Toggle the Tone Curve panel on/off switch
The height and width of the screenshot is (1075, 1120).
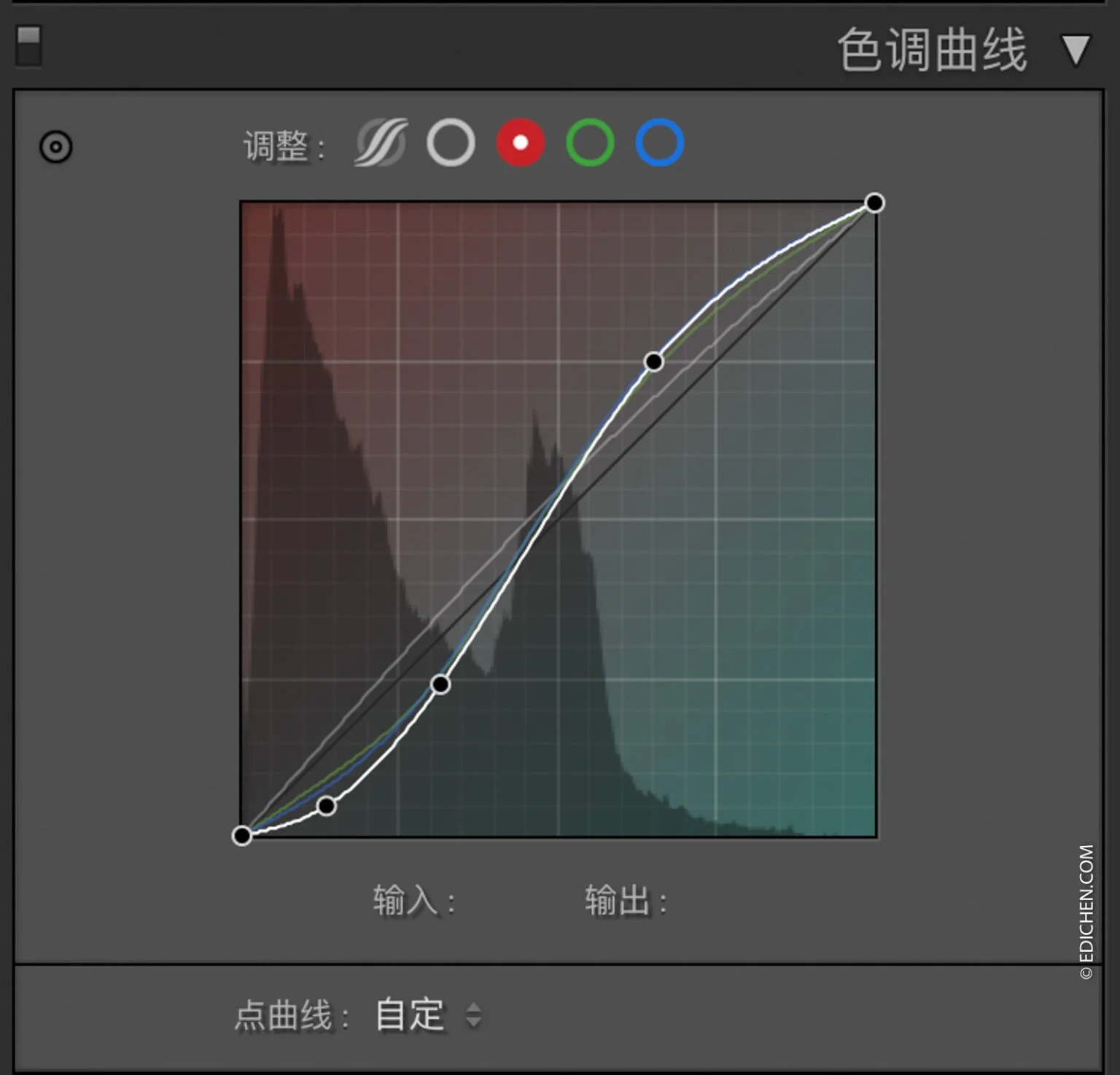tap(29, 46)
